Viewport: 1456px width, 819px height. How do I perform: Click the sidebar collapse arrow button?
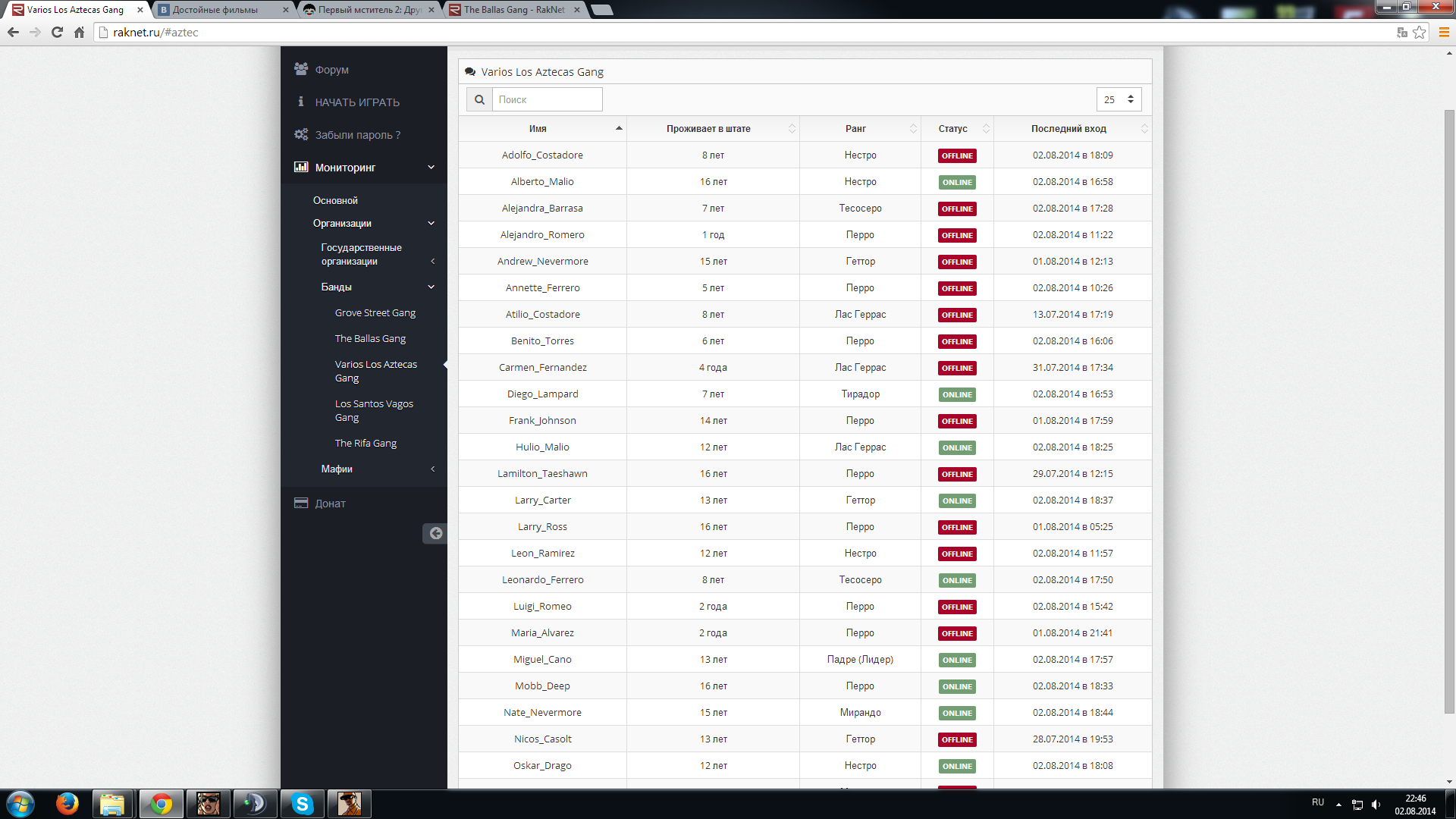[x=435, y=533]
